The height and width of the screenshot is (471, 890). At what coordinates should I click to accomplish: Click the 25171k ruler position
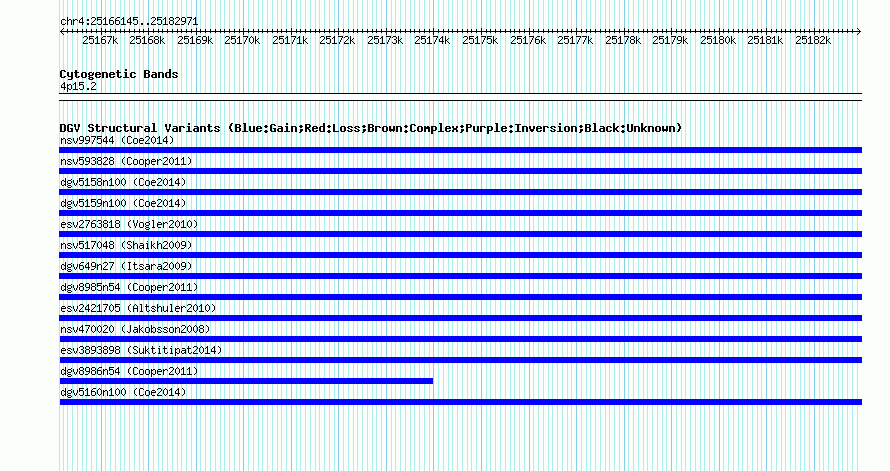click(x=290, y=40)
